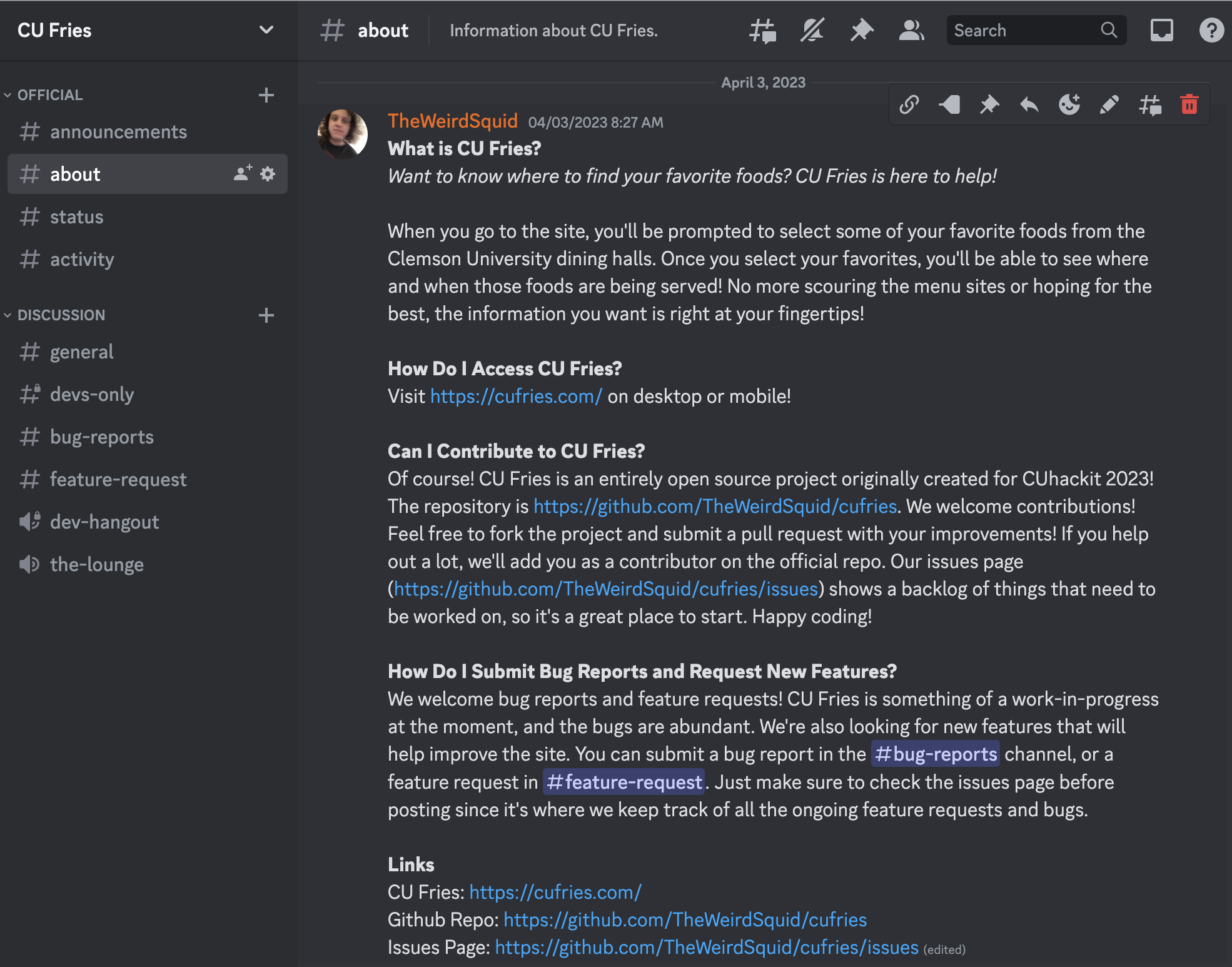Viewport: 1232px width, 967px height.
Task: Select the about channel
Action: click(148, 174)
